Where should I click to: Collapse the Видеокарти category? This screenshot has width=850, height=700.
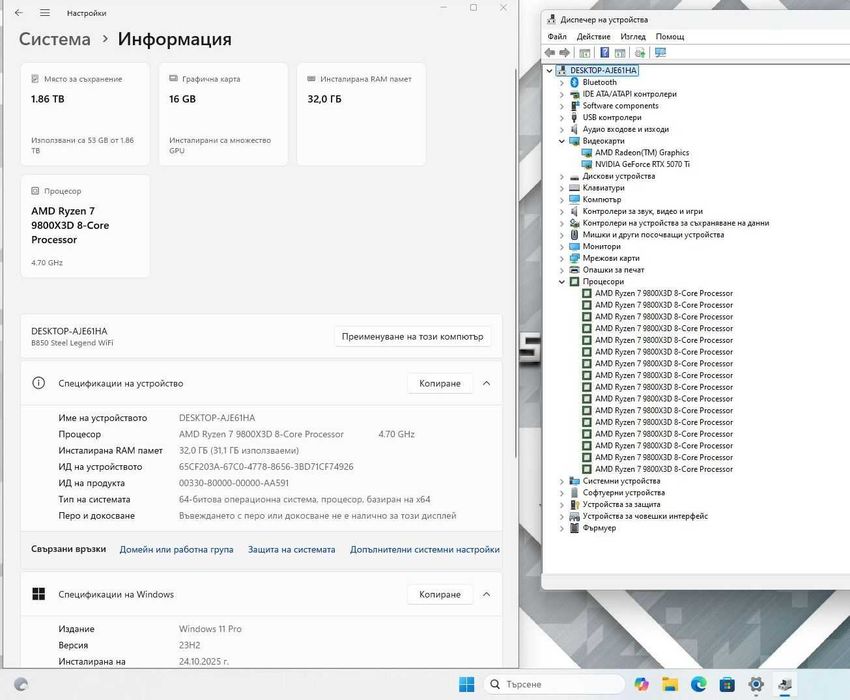tap(562, 141)
